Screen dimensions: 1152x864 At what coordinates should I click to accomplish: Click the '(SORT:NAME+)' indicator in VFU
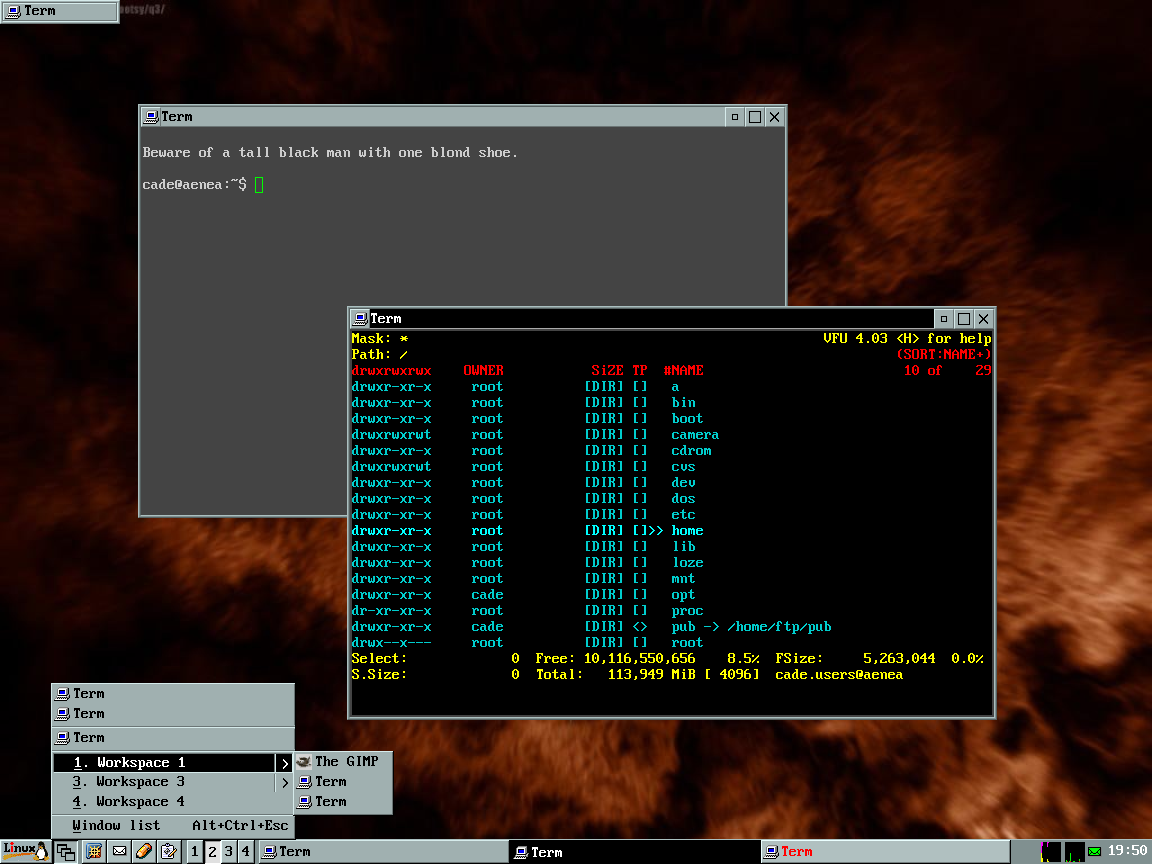(x=944, y=355)
